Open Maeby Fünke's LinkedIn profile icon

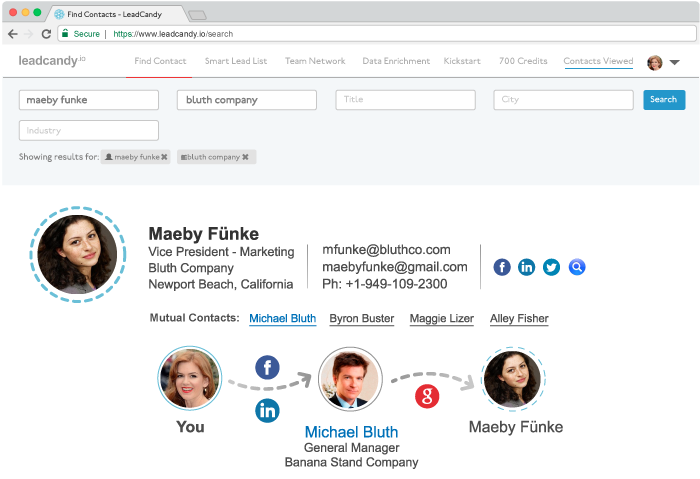[526, 267]
